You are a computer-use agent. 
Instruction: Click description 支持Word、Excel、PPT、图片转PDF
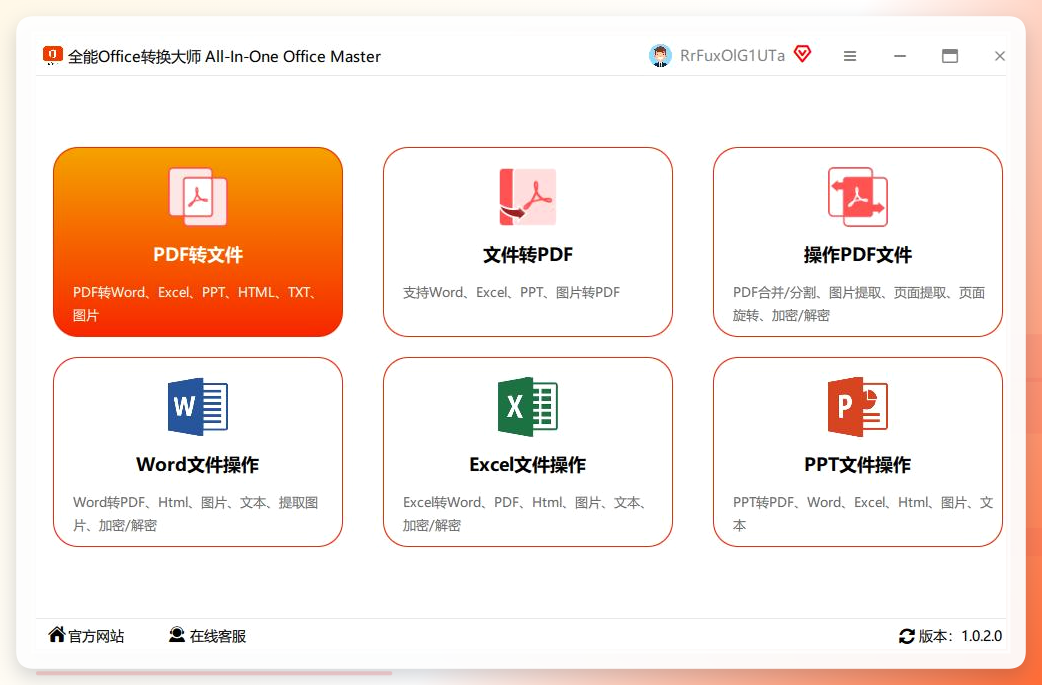point(511,292)
